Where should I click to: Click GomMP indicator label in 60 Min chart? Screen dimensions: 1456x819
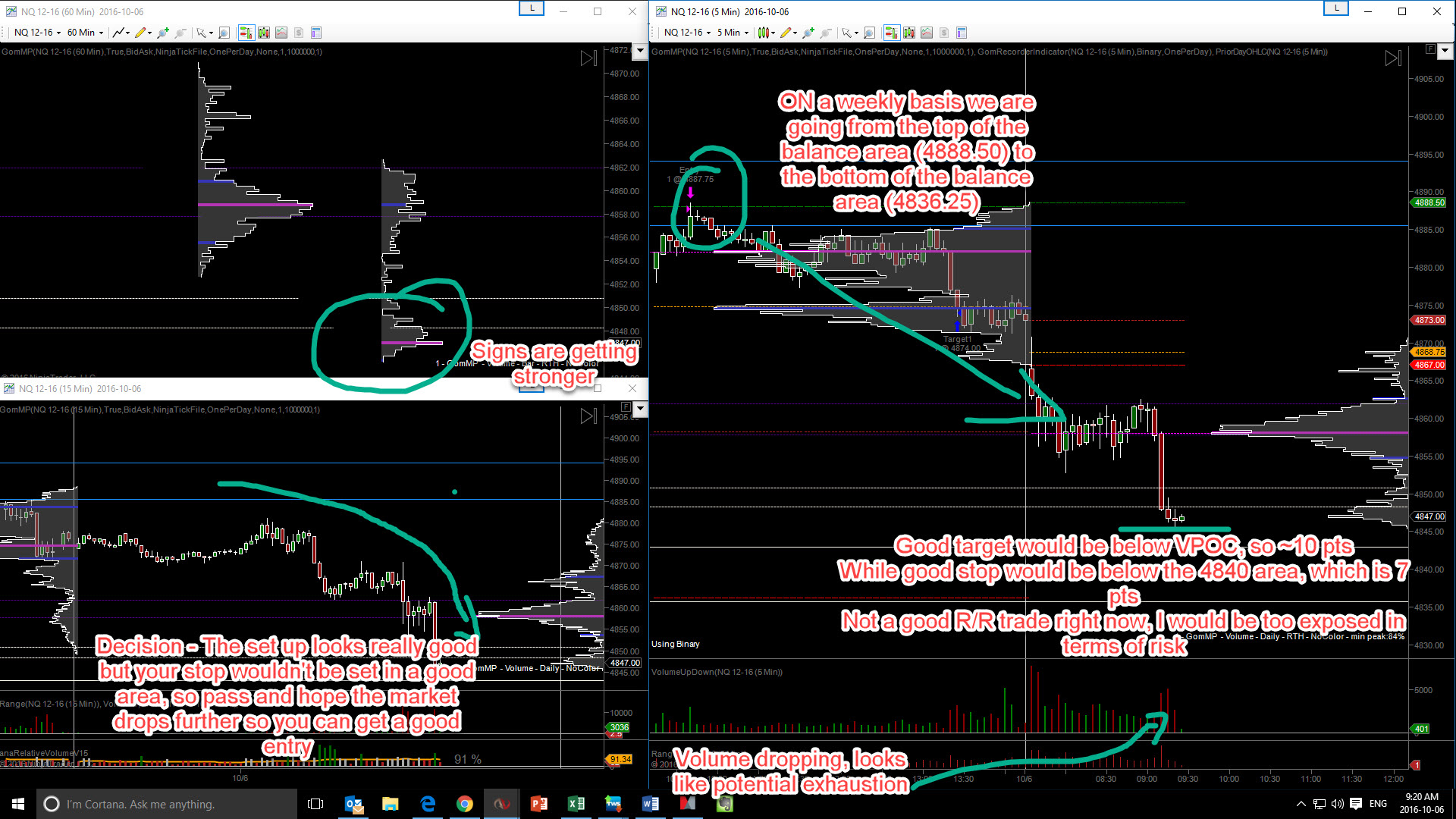(162, 52)
